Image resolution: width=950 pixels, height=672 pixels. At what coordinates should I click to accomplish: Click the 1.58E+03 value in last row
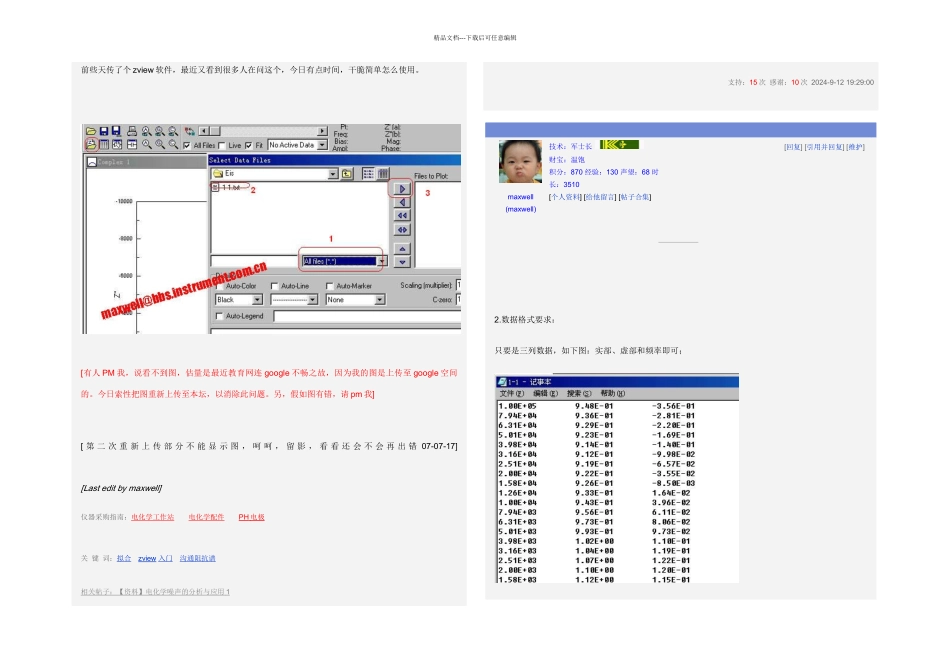coord(517,580)
